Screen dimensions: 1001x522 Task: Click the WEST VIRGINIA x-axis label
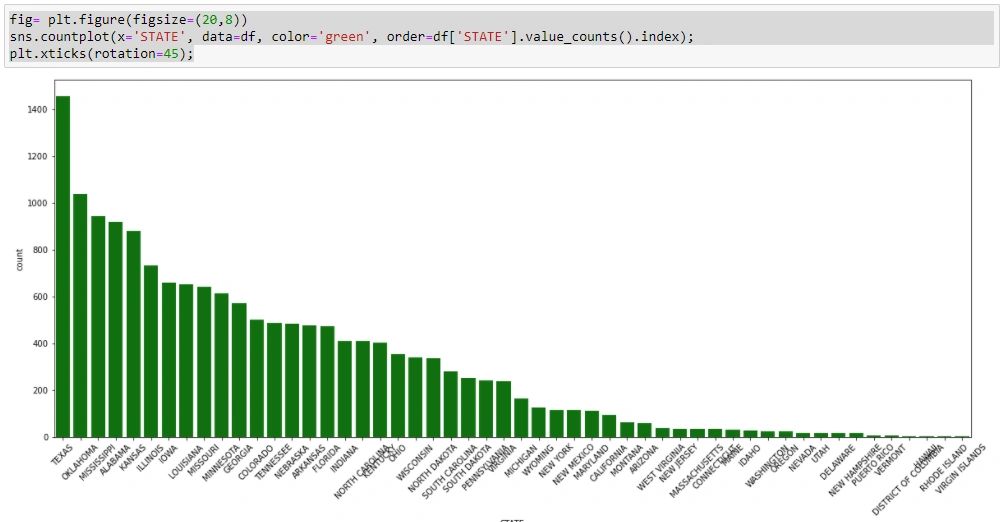point(661,468)
